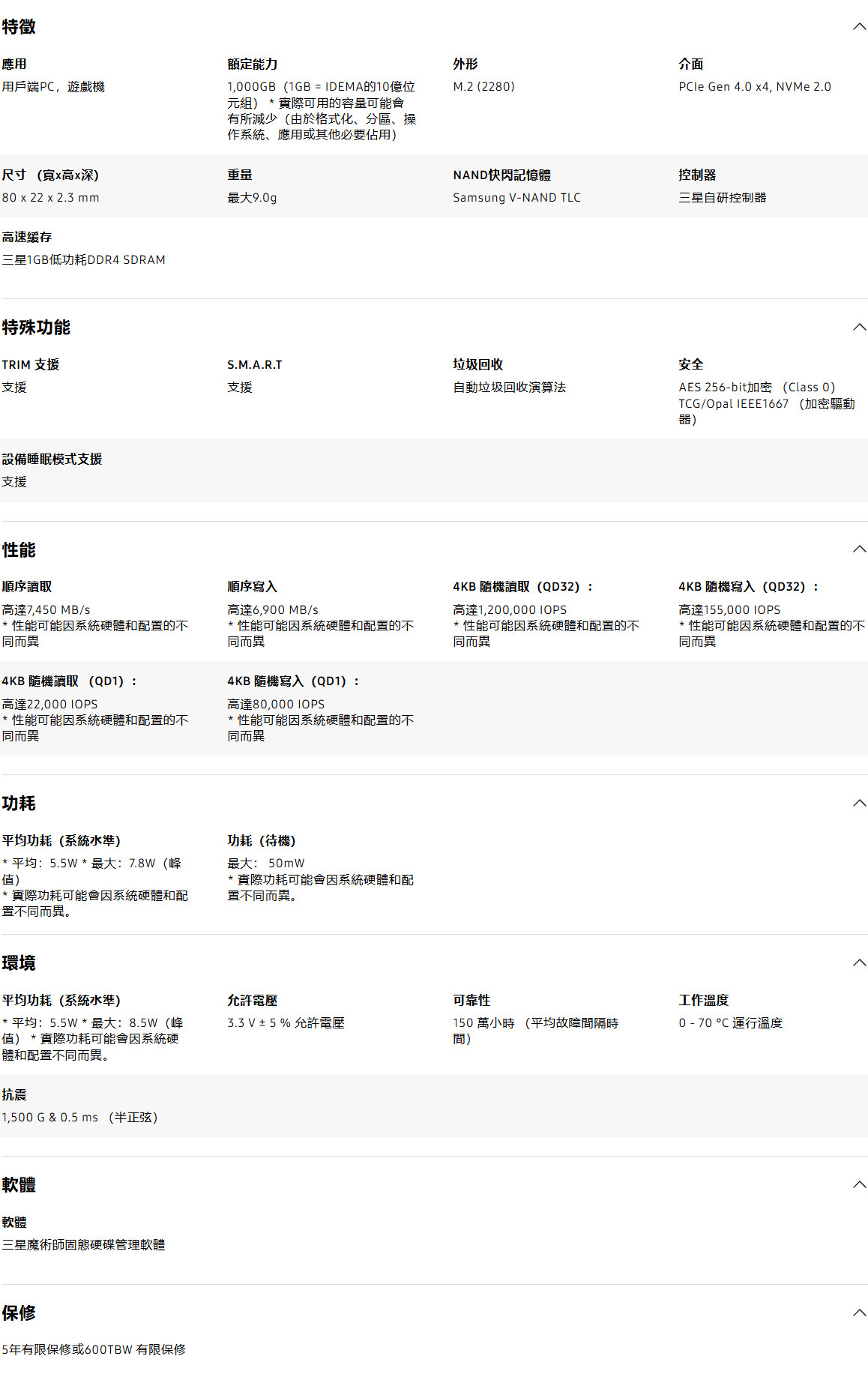The width and height of the screenshot is (868, 1383).
Task: Click the 順序讀取 spec label
Action: click(x=27, y=587)
